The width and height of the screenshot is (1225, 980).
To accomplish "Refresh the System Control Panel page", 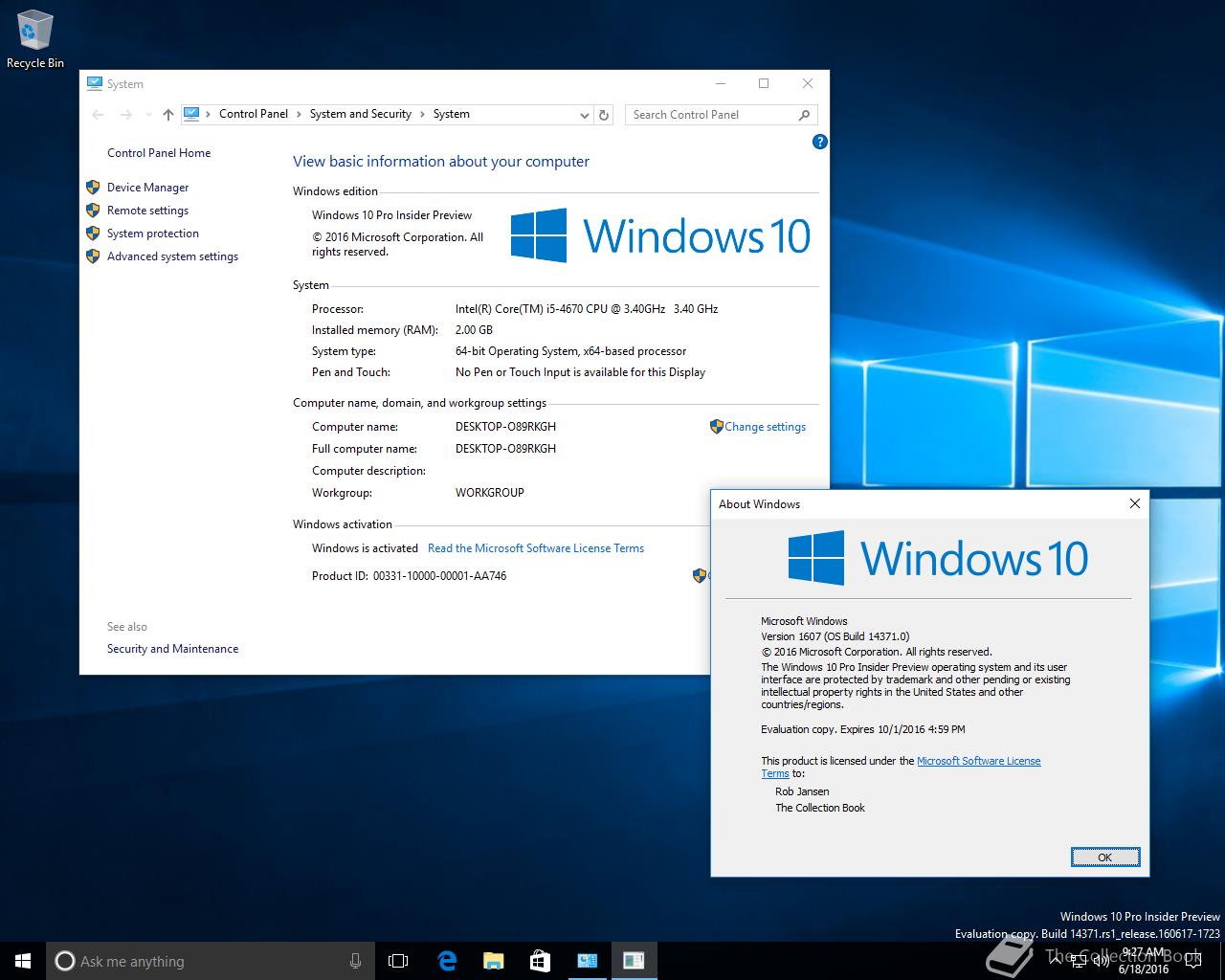I will (604, 115).
